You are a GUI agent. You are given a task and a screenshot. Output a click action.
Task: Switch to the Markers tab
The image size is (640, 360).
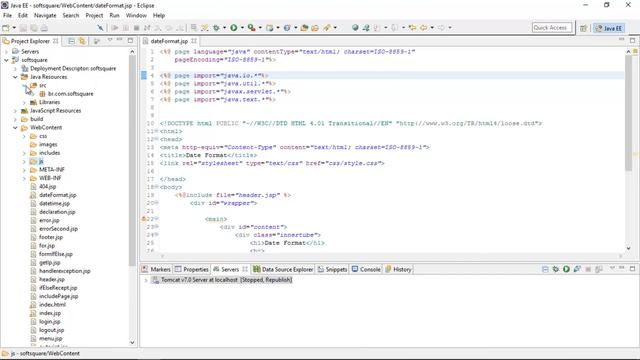(156, 269)
